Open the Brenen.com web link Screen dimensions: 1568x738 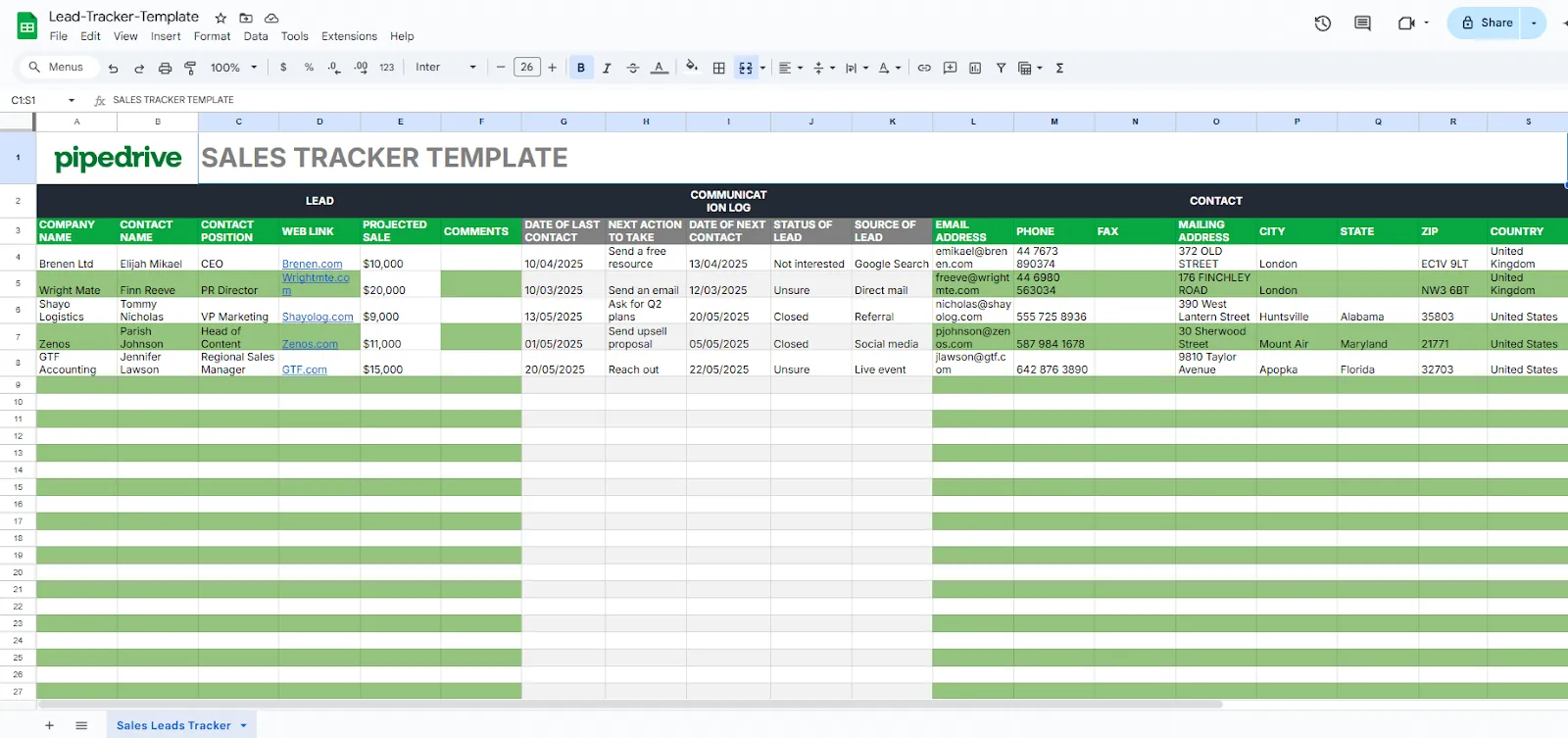coord(312,265)
